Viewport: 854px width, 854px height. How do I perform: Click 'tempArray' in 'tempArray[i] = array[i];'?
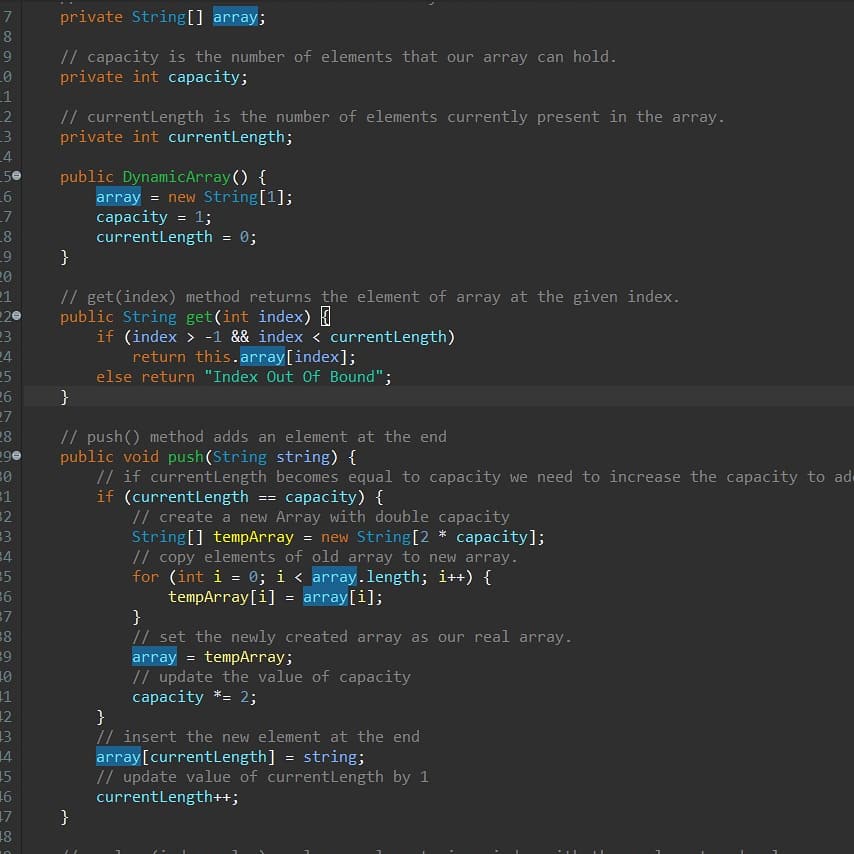tap(208, 597)
